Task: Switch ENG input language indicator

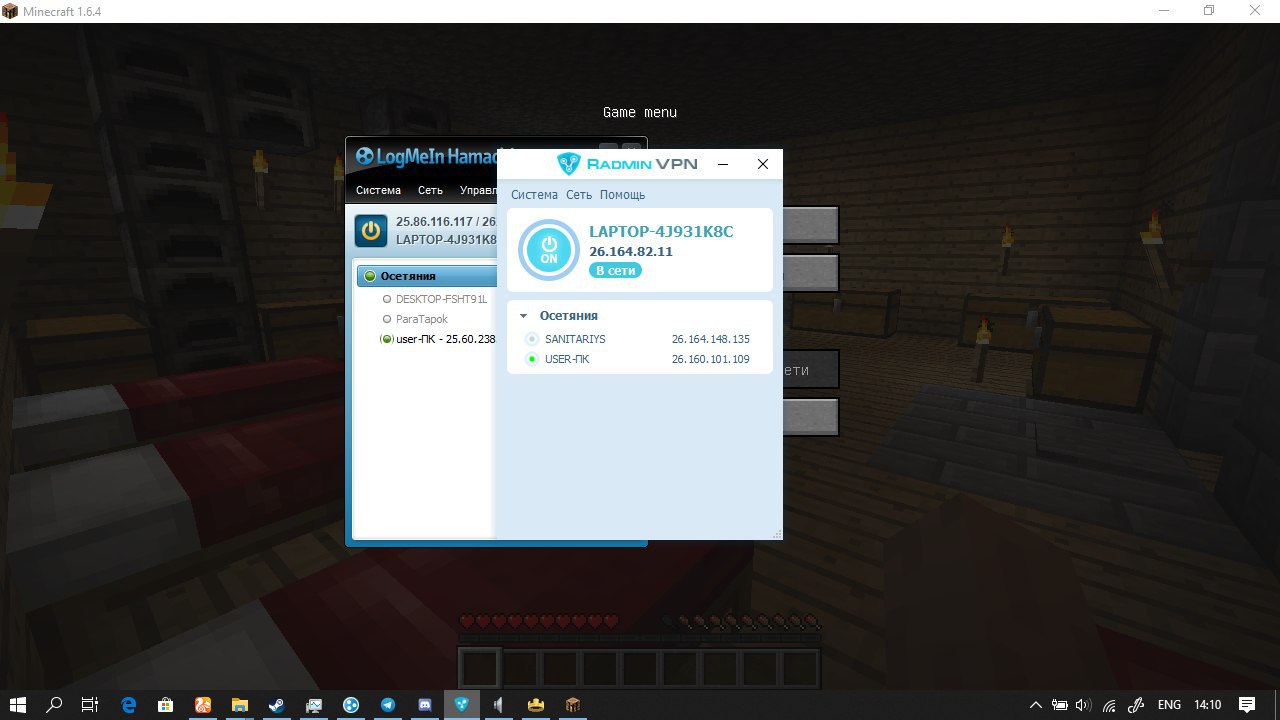Action: pos(1169,704)
